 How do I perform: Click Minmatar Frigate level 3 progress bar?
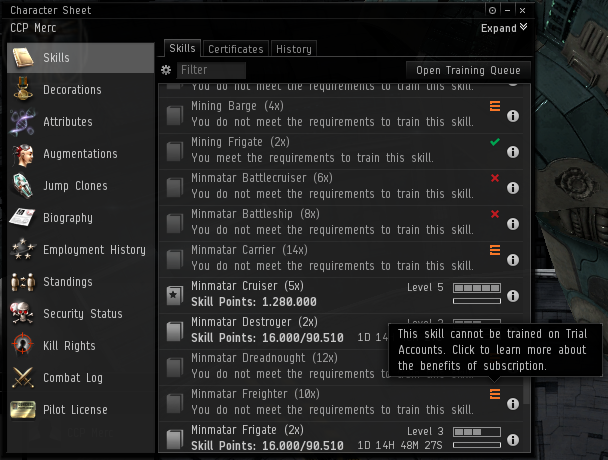tap(477, 432)
